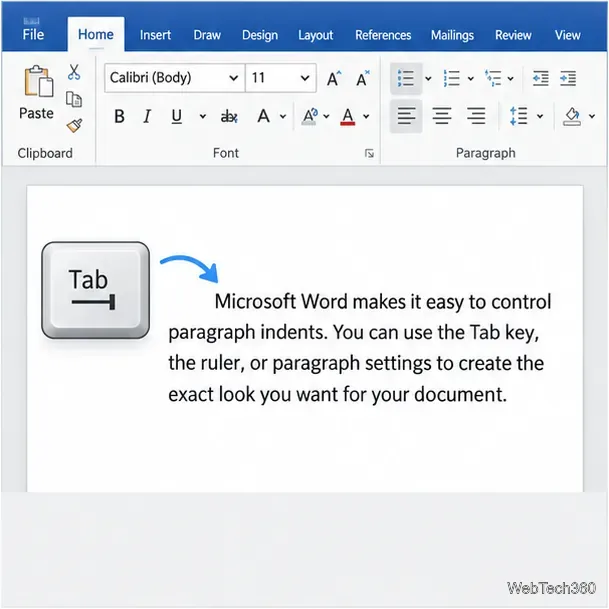Toggle Underline formatting

177,116
